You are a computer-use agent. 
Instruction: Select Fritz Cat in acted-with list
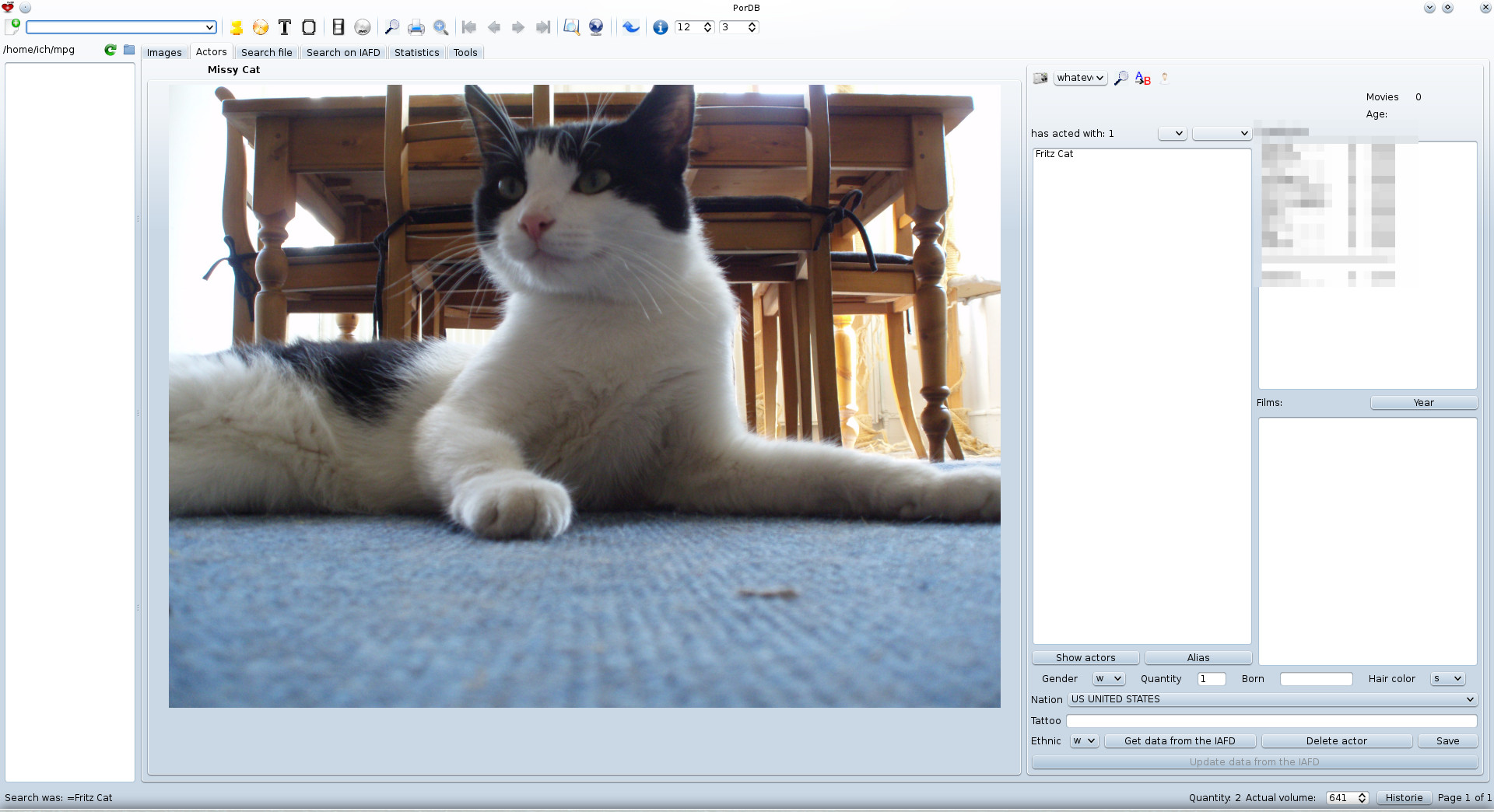(x=1054, y=154)
